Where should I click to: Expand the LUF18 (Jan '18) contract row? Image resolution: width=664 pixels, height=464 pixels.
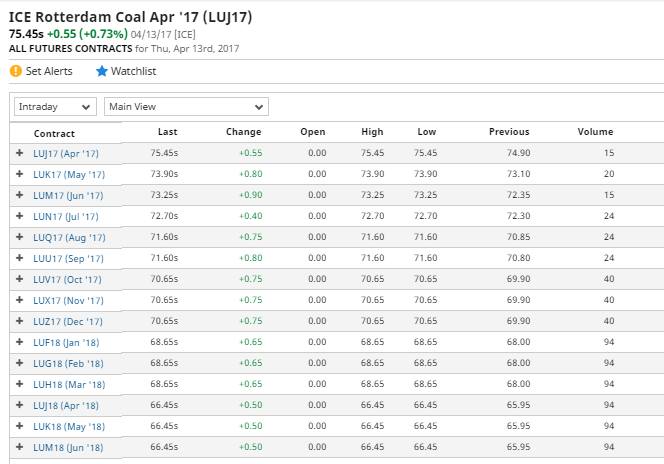20,342
